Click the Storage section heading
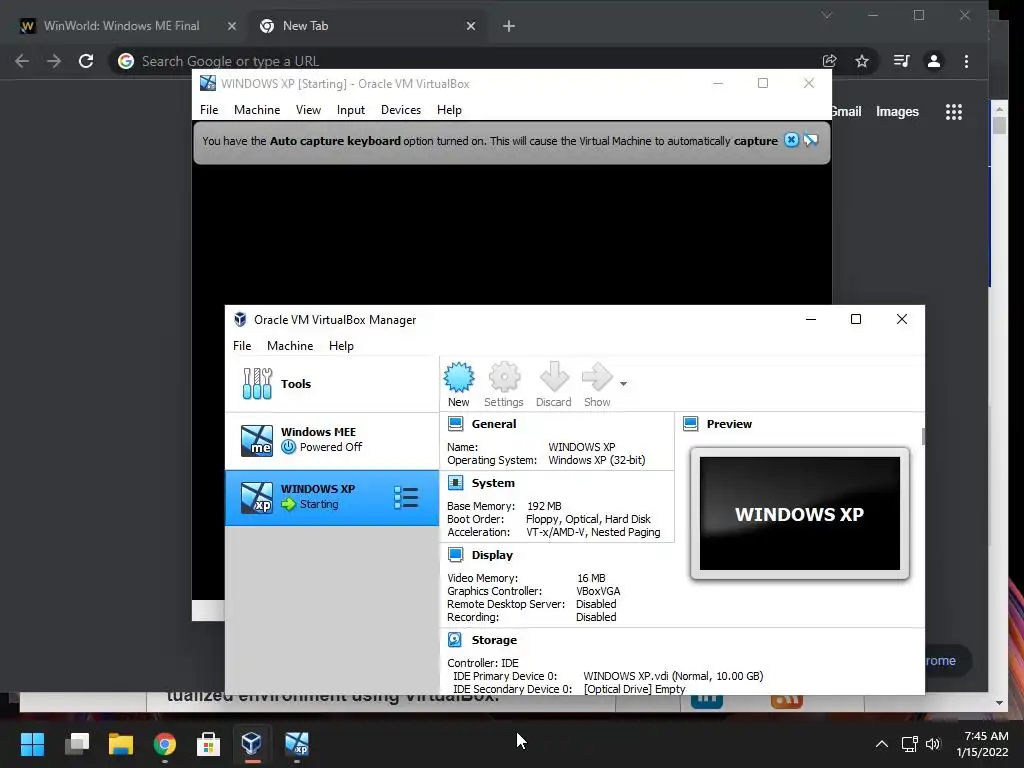The width and height of the screenshot is (1024, 768). [494, 640]
